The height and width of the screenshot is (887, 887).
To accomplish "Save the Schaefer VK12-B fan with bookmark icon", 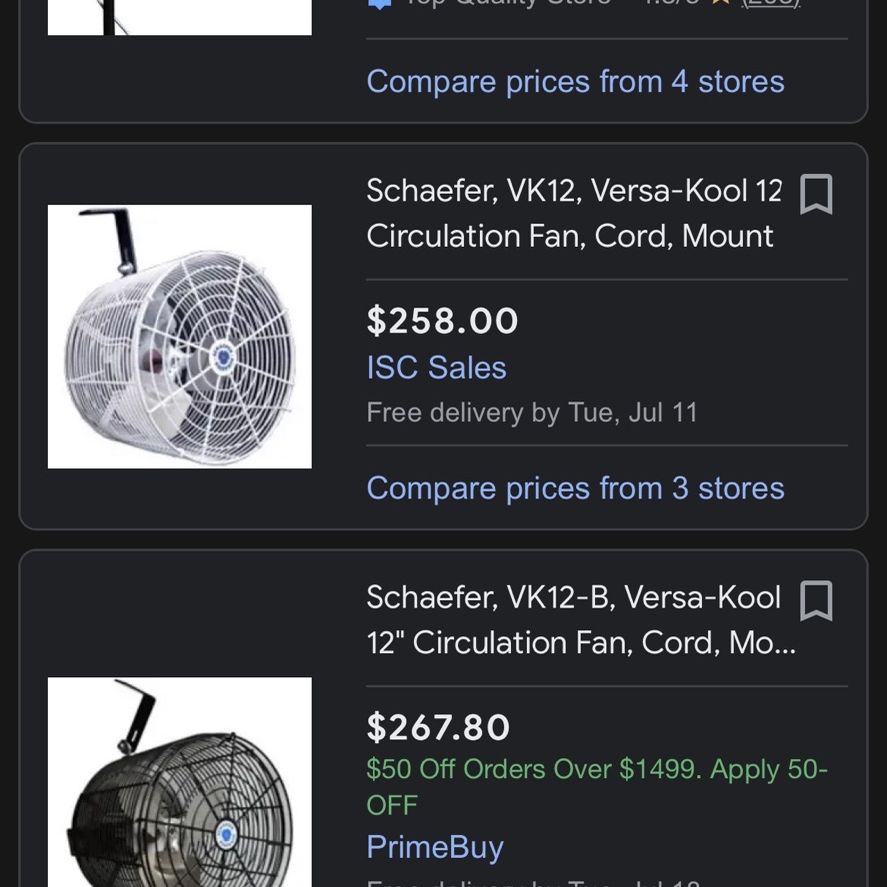I will tap(816, 600).
